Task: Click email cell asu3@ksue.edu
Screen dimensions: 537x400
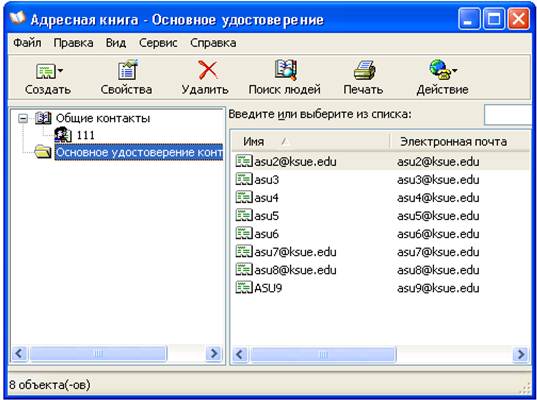Action: pos(438,180)
